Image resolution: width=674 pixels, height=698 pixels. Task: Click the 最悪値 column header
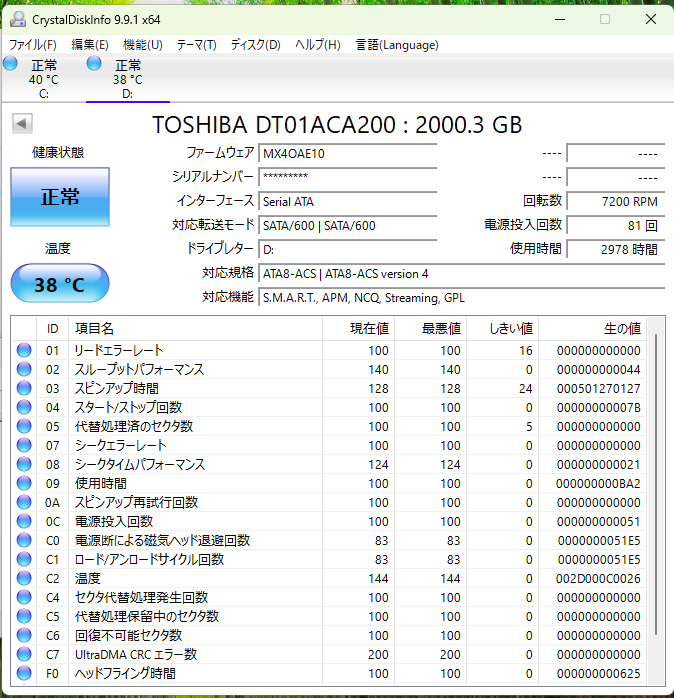430,329
